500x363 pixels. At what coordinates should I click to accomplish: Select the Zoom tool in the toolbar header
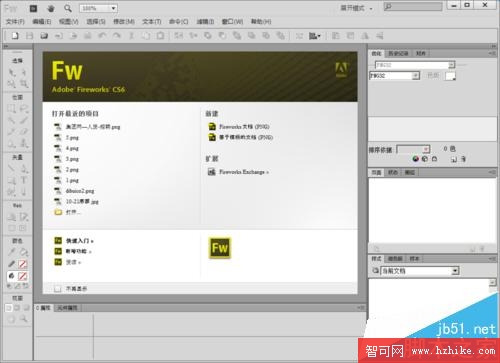pos(68,8)
